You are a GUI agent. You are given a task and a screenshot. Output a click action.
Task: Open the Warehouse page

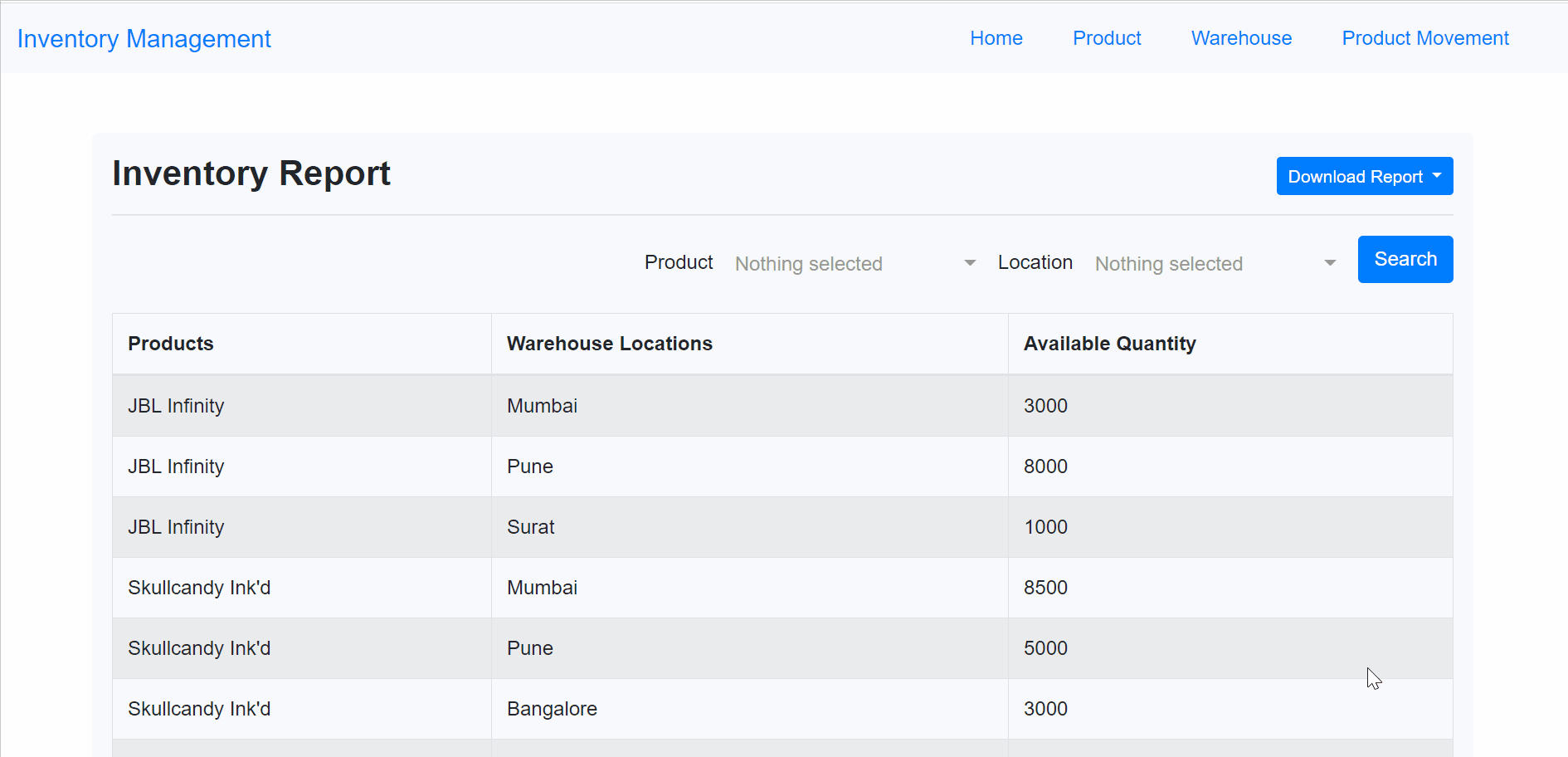pyautogui.click(x=1241, y=38)
